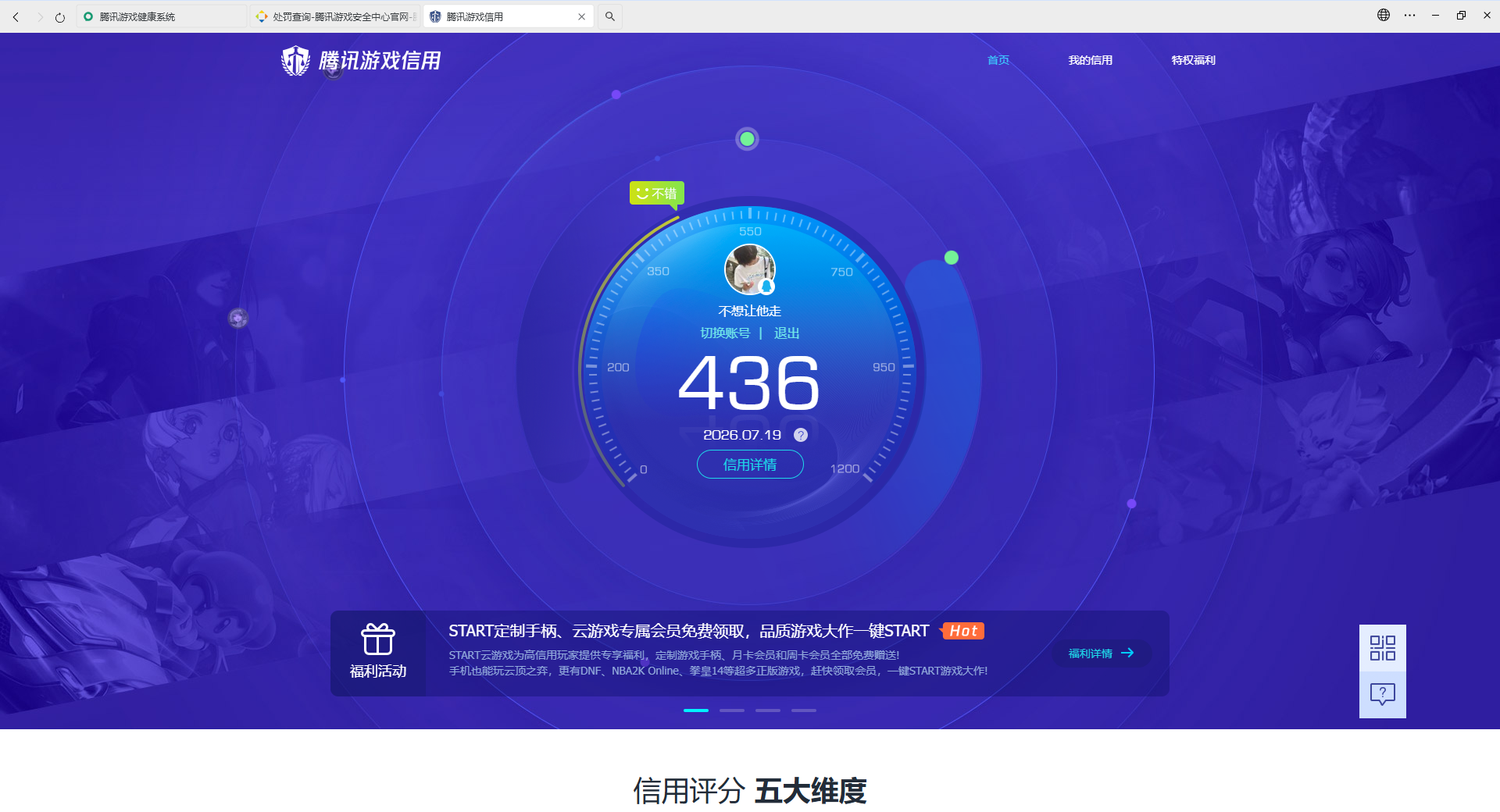The image size is (1500, 812).
Task: Open the browser search magnifier icon
Action: click(x=610, y=16)
